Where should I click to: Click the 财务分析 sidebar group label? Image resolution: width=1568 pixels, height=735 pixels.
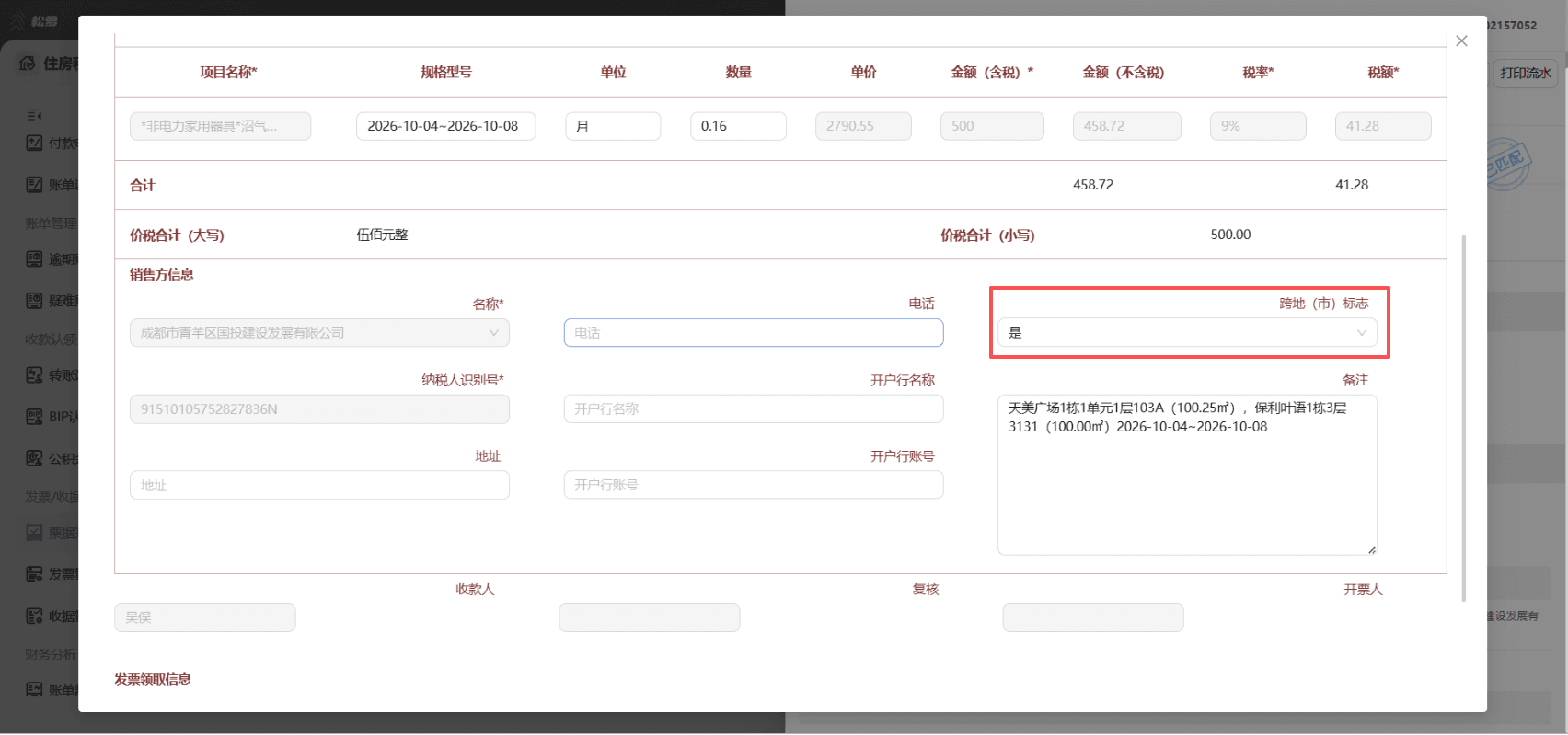coord(52,654)
